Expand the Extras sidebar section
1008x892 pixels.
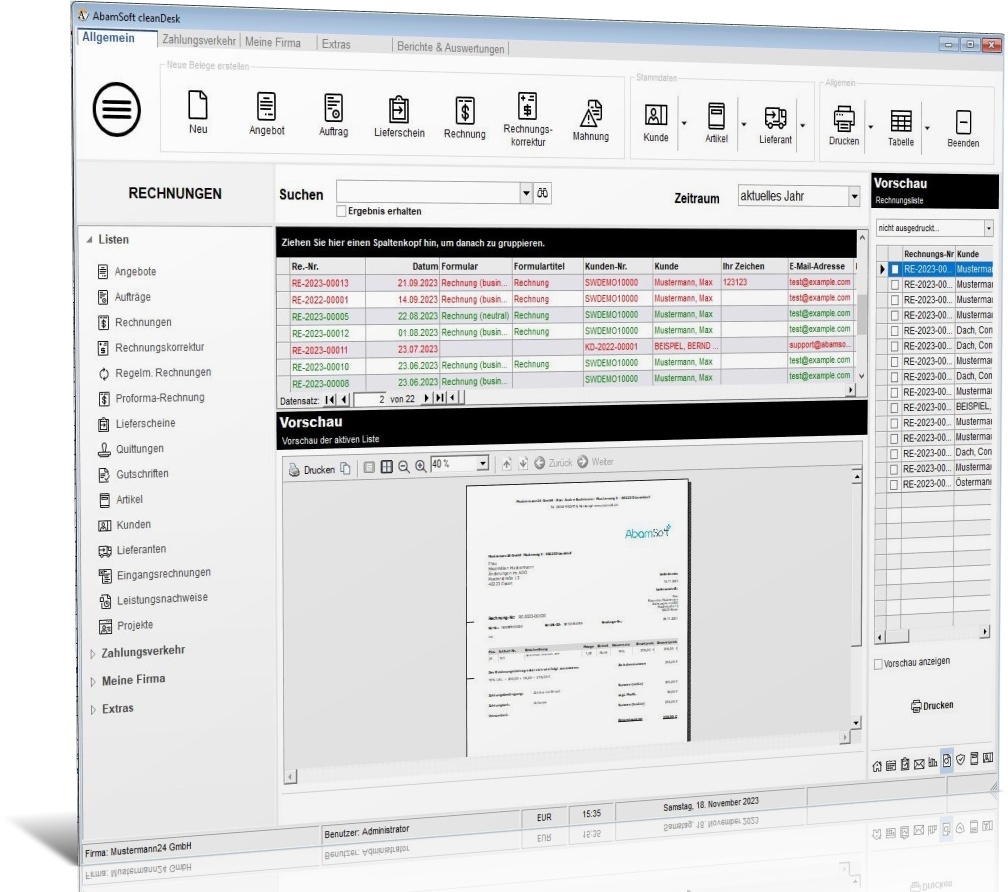click(x=93, y=709)
